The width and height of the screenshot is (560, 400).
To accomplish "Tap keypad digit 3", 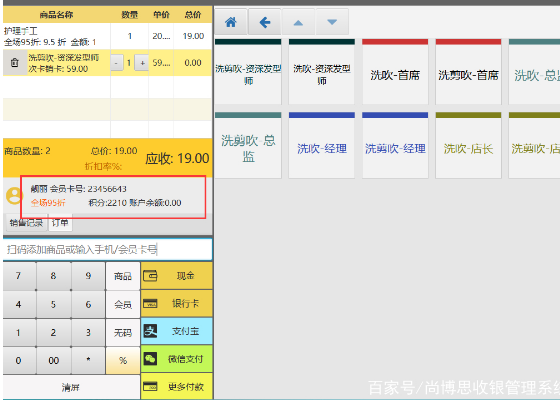I will [88, 332].
